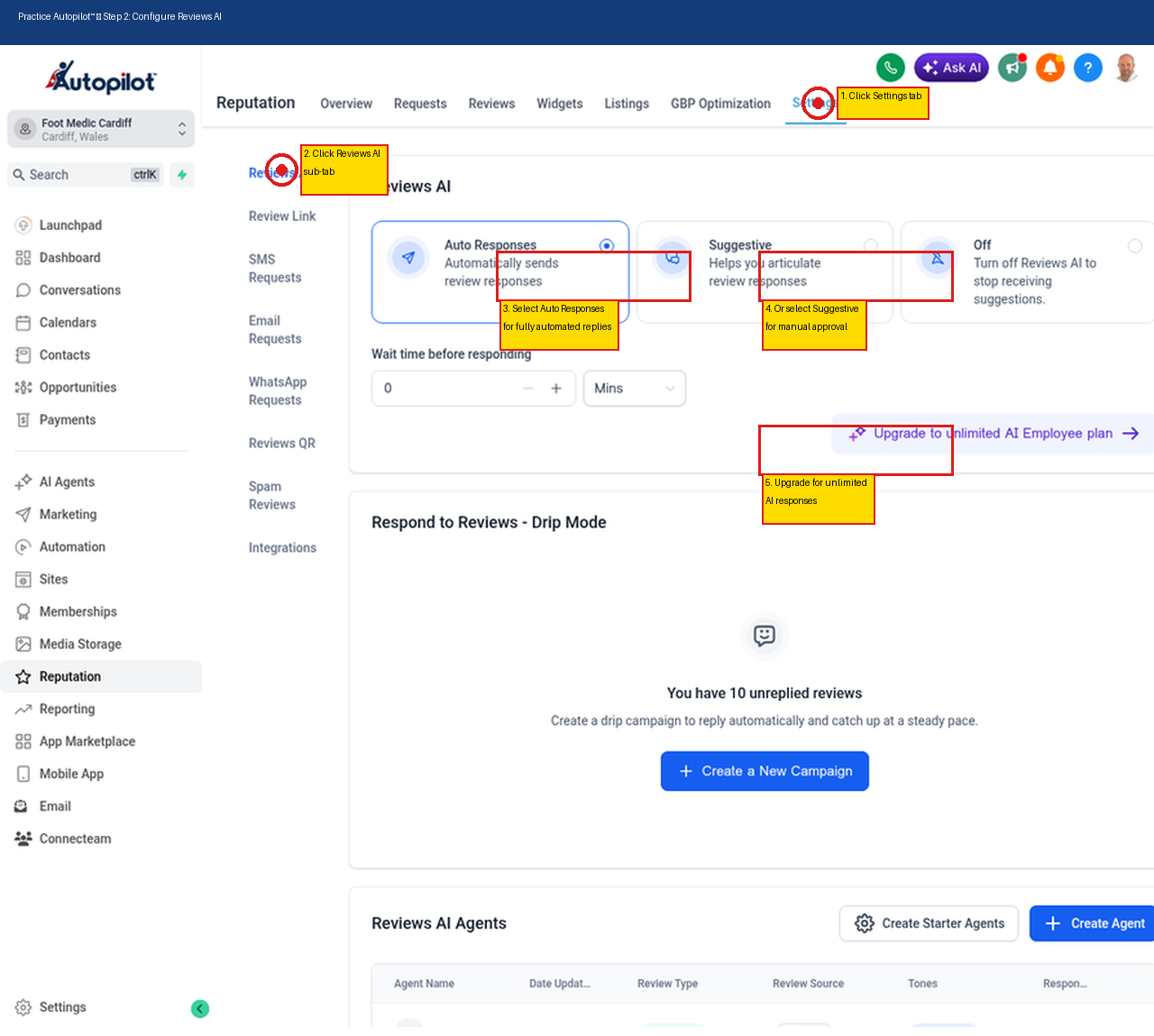
Task: Open the orange notifications bell
Action: [x=1050, y=68]
